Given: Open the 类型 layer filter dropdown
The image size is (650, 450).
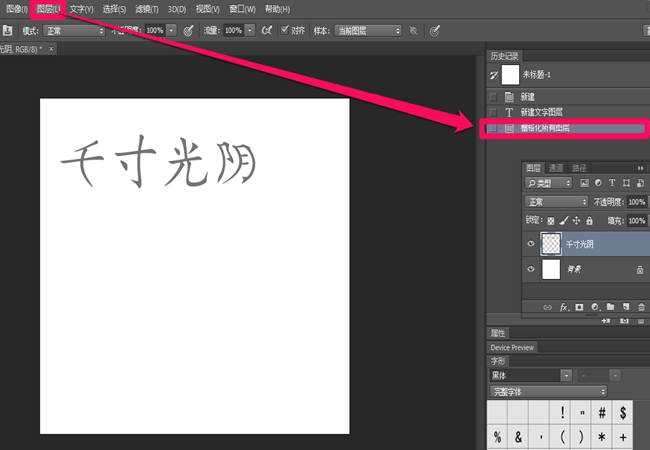Looking at the screenshot, I should point(548,183).
